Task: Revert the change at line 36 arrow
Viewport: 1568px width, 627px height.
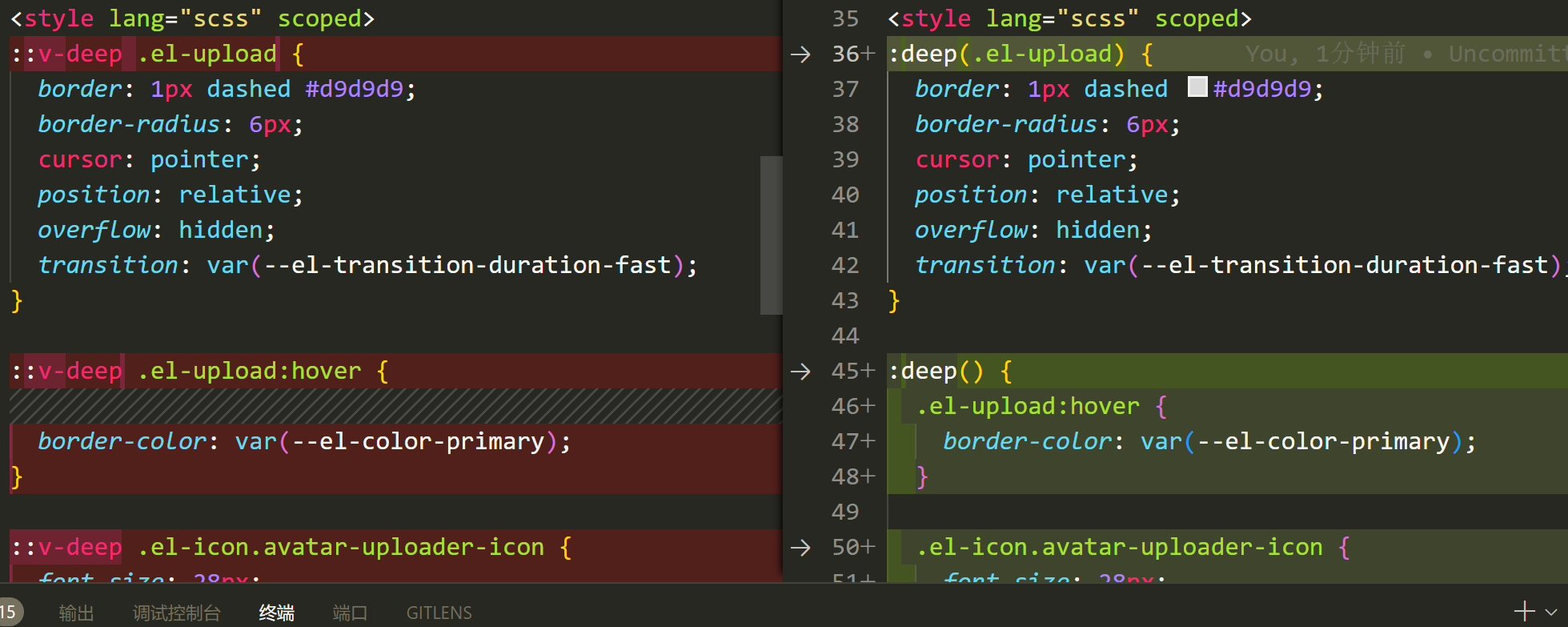Action: (x=800, y=54)
